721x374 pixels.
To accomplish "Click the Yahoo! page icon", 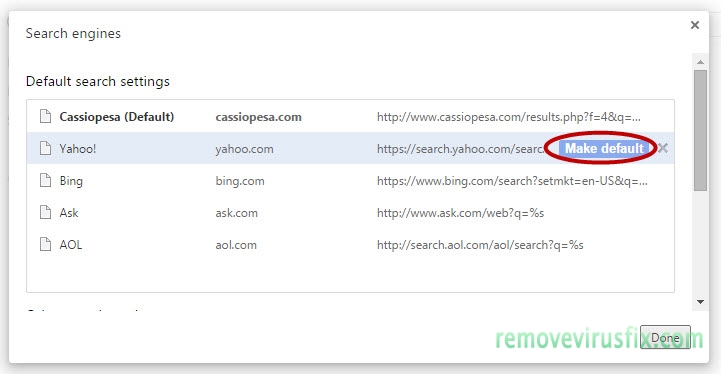I will [45, 148].
